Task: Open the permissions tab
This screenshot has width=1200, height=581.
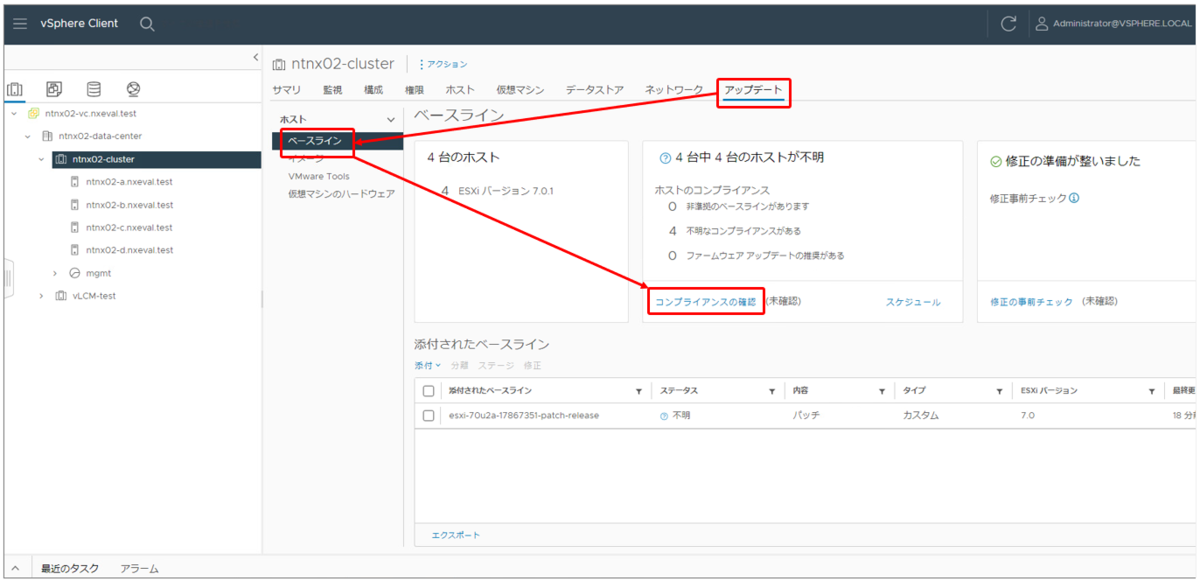Action: [414, 90]
